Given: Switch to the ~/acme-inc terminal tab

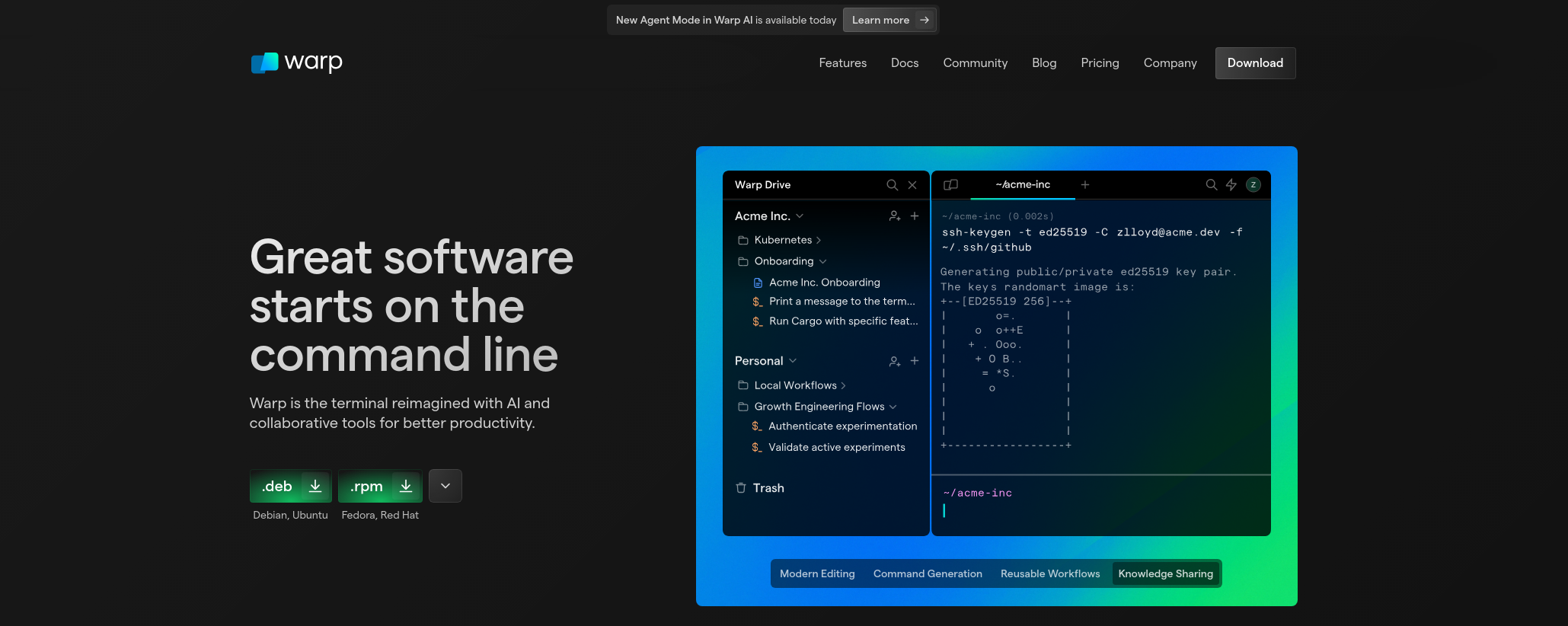Looking at the screenshot, I should (x=1023, y=185).
